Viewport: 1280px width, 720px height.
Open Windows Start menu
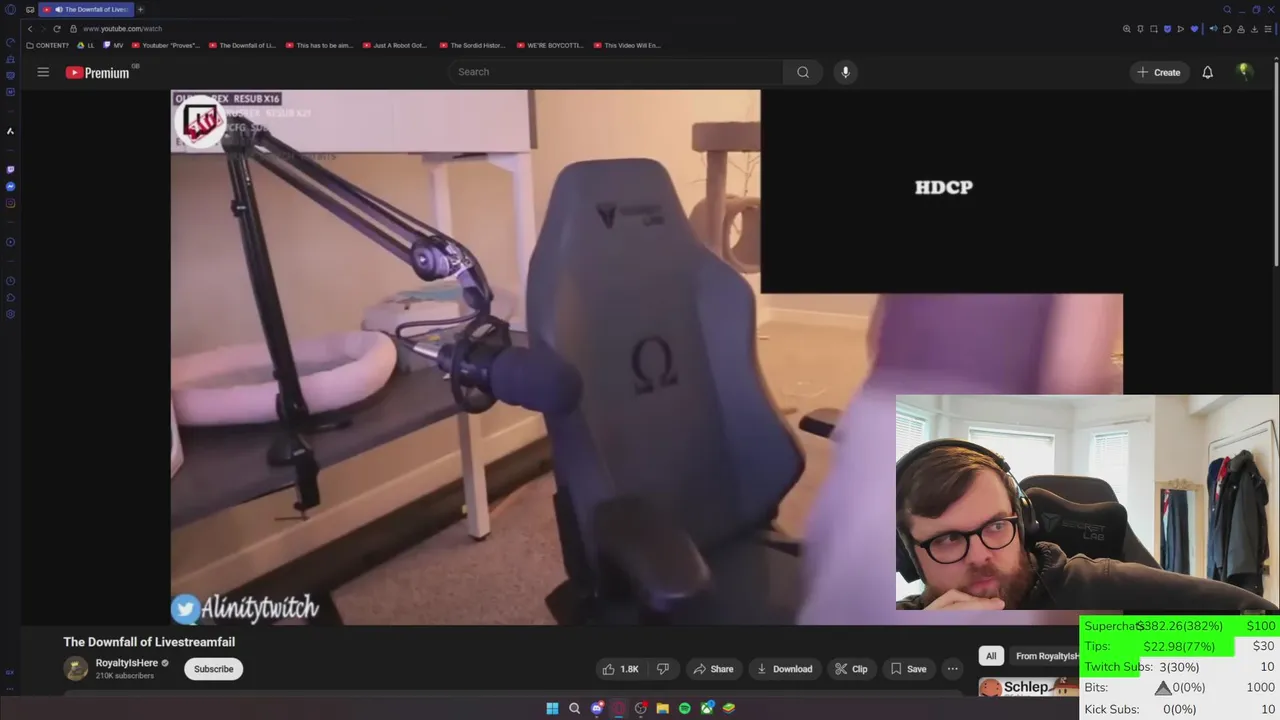click(x=552, y=708)
